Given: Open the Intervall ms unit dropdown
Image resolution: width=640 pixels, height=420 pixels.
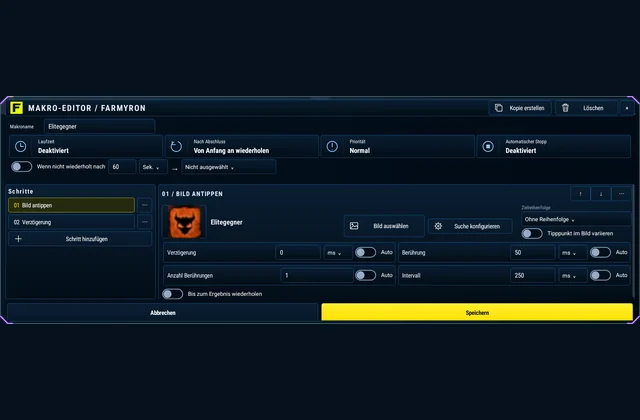Looking at the screenshot, I should tap(573, 276).
